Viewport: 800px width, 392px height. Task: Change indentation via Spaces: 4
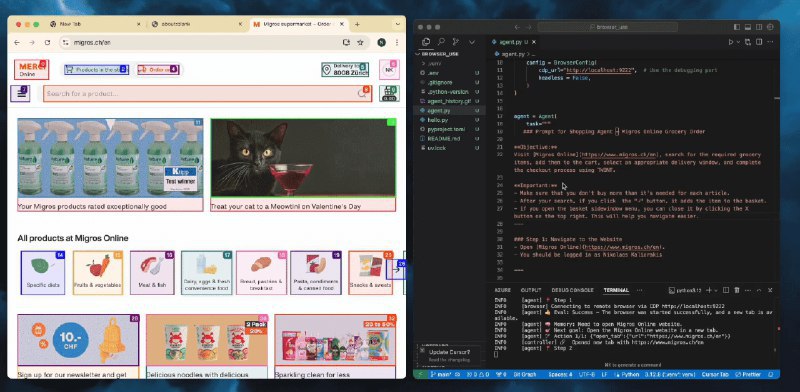(x=560, y=374)
